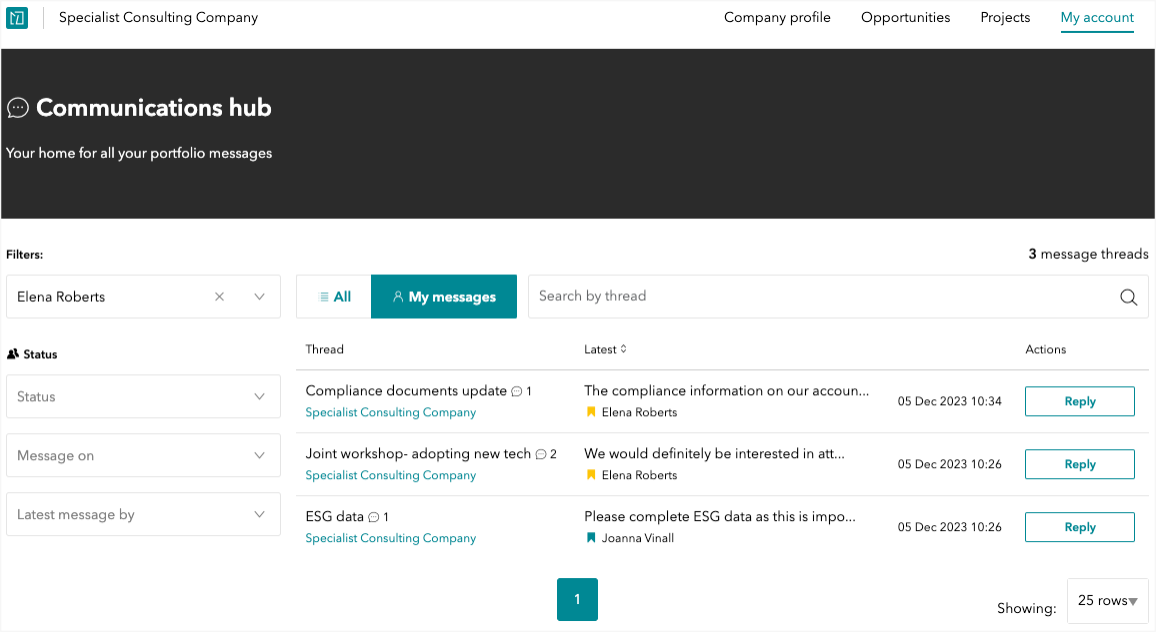This screenshot has width=1156, height=632.
Task: Click the message preview "We would definitely be interested in att..."
Action: (714, 454)
